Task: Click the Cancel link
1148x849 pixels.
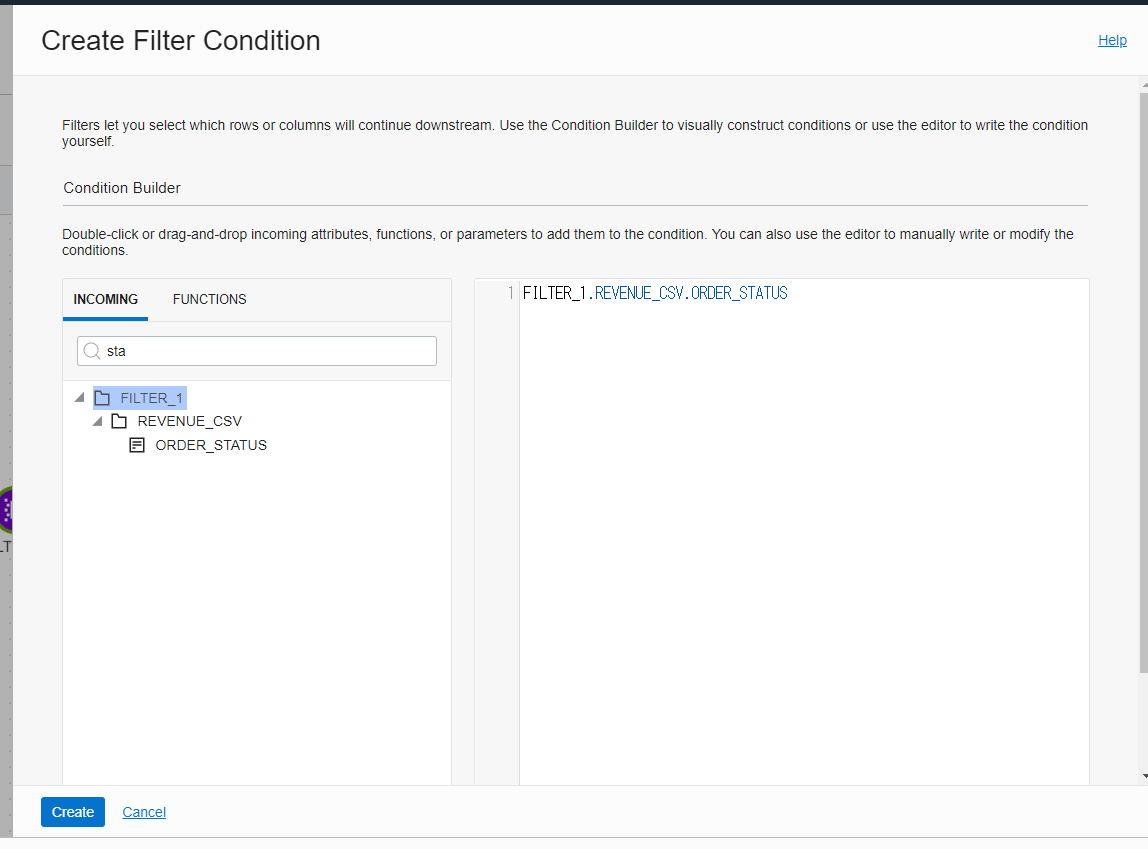Action: pyautogui.click(x=144, y=812)
